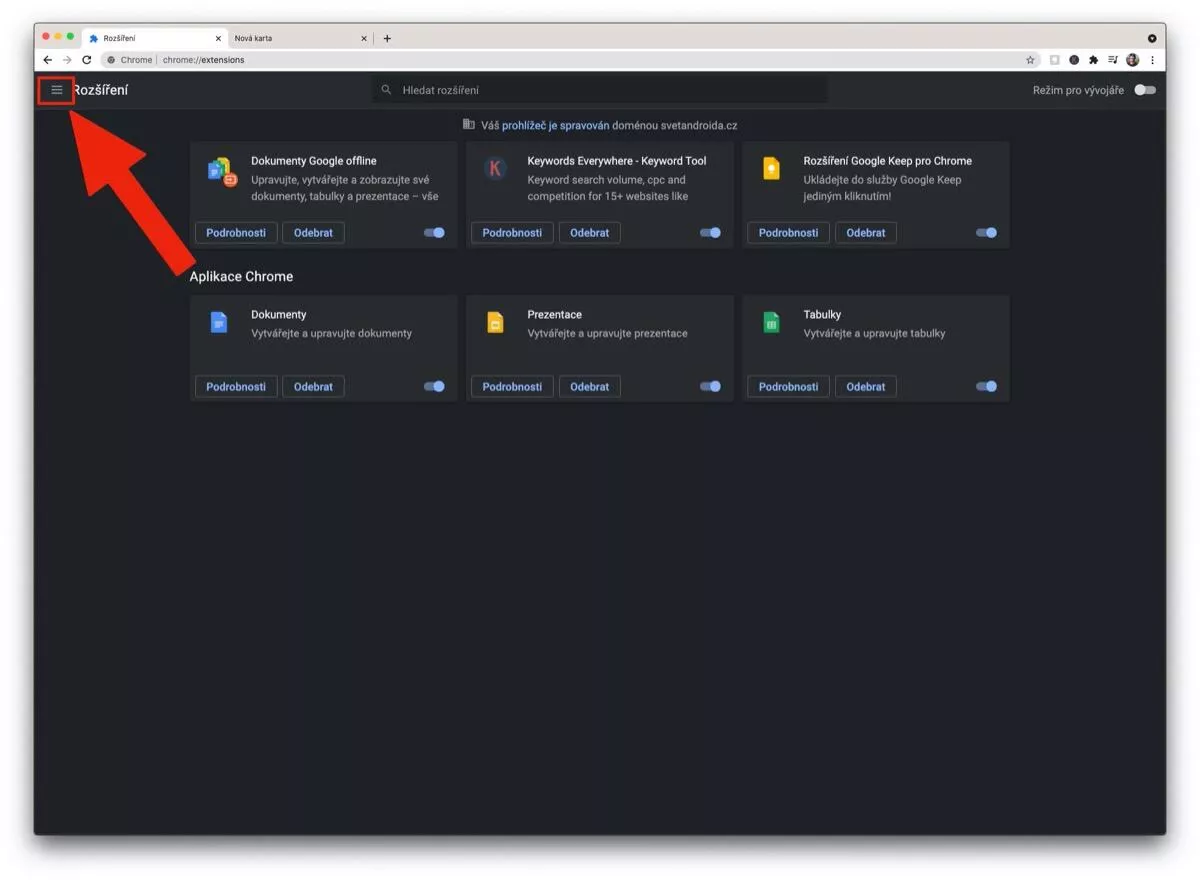Viewport: 1200px width, 880px height.
Task: Turn off the Tabulky app toggle
Action: click(986, 386)
